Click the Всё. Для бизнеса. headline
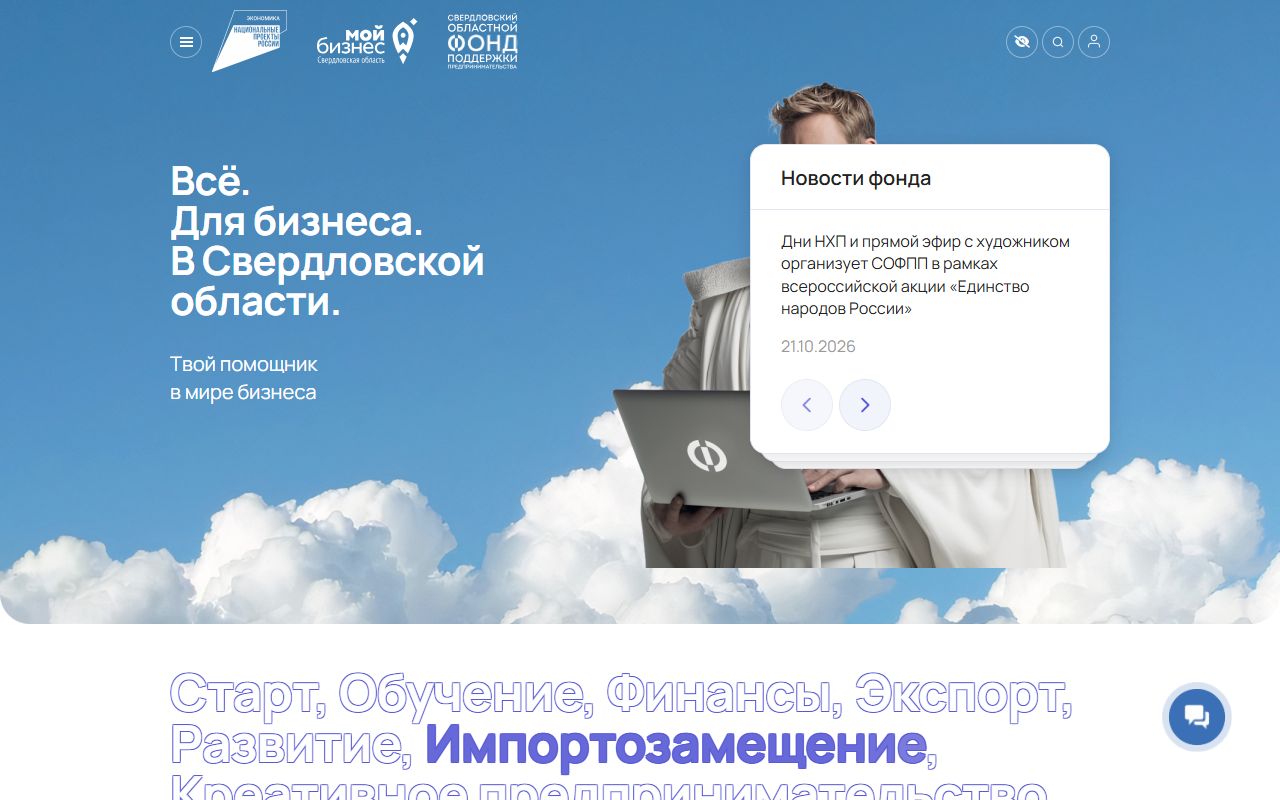The image size is (1280, 800). 327,240
